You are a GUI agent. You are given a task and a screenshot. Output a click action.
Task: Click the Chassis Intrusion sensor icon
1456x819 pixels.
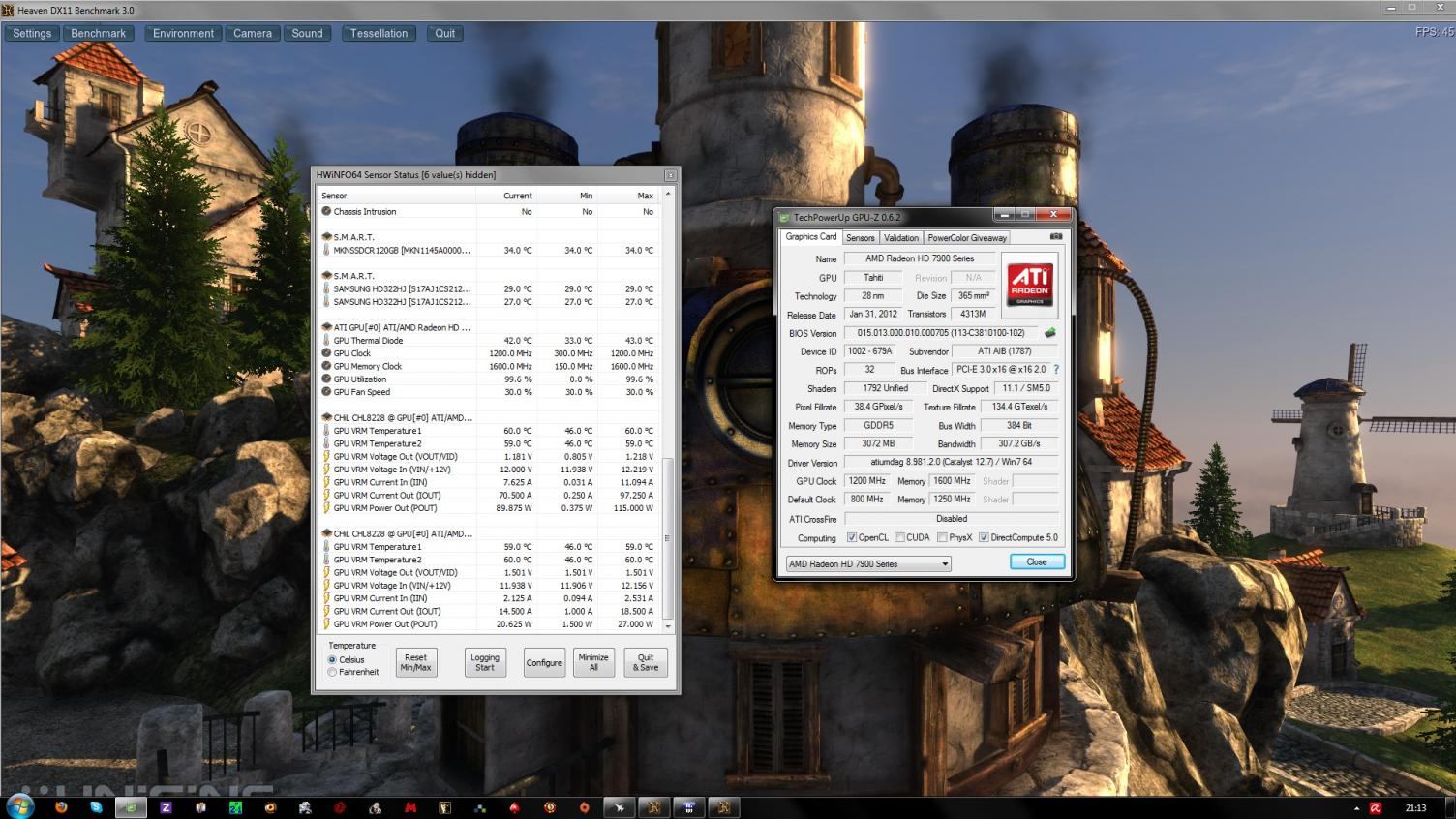pyautogui.click(x=326, y=211)
